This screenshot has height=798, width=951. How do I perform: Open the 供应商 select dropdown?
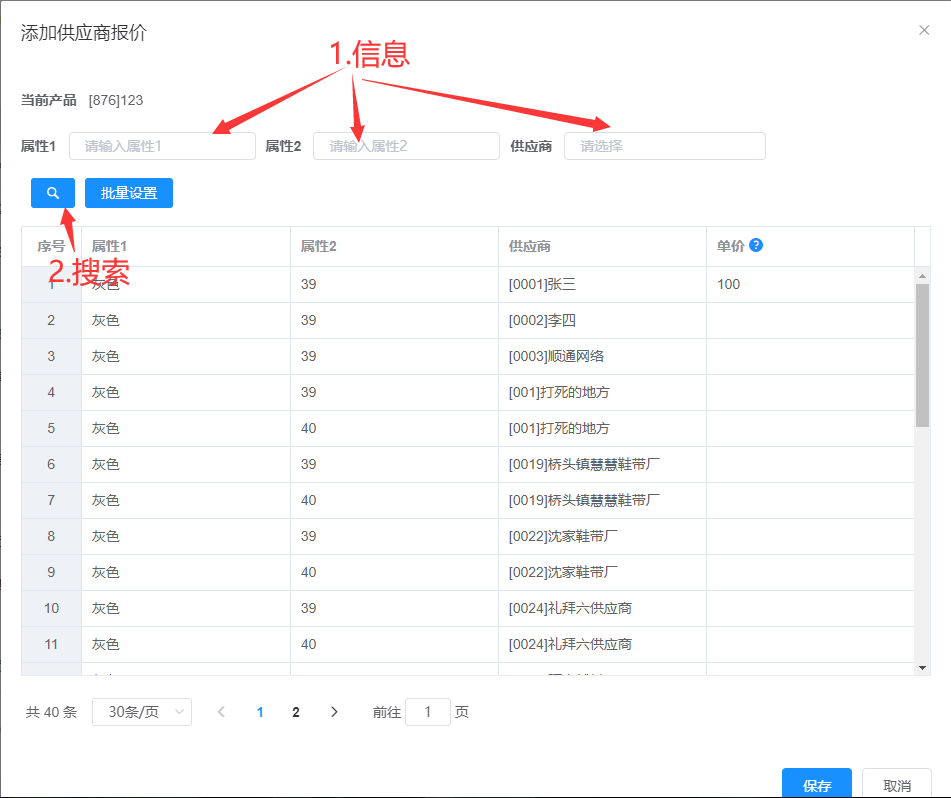click(664, 146)
